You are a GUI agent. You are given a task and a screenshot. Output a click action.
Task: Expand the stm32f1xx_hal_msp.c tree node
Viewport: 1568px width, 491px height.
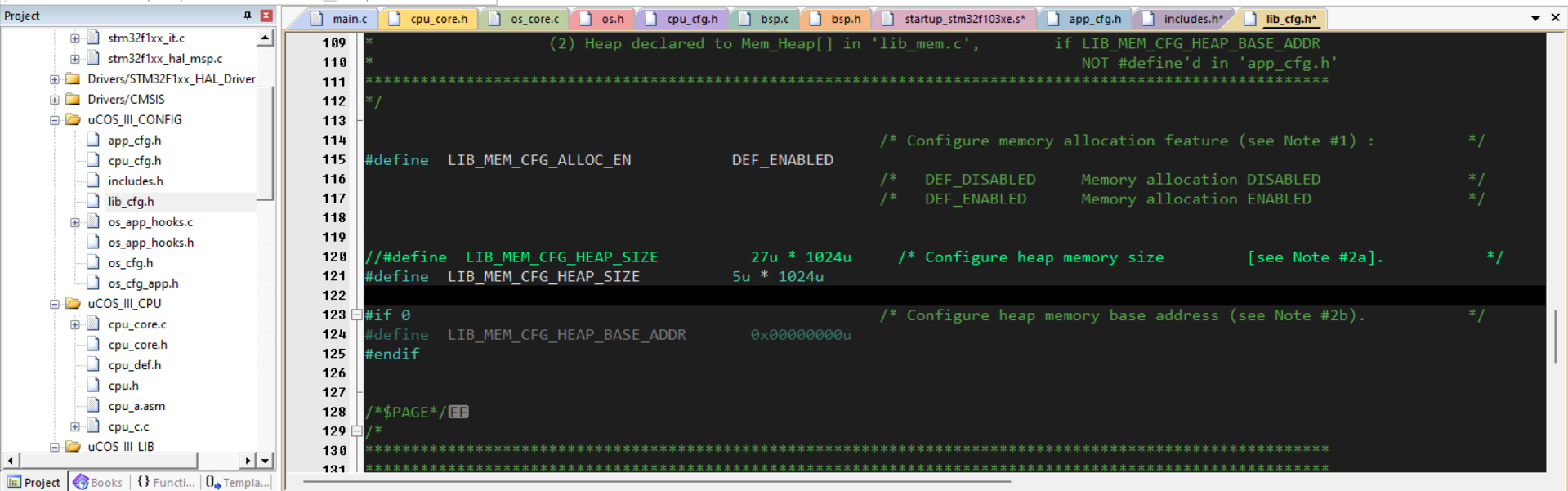(x=74, y=59)
